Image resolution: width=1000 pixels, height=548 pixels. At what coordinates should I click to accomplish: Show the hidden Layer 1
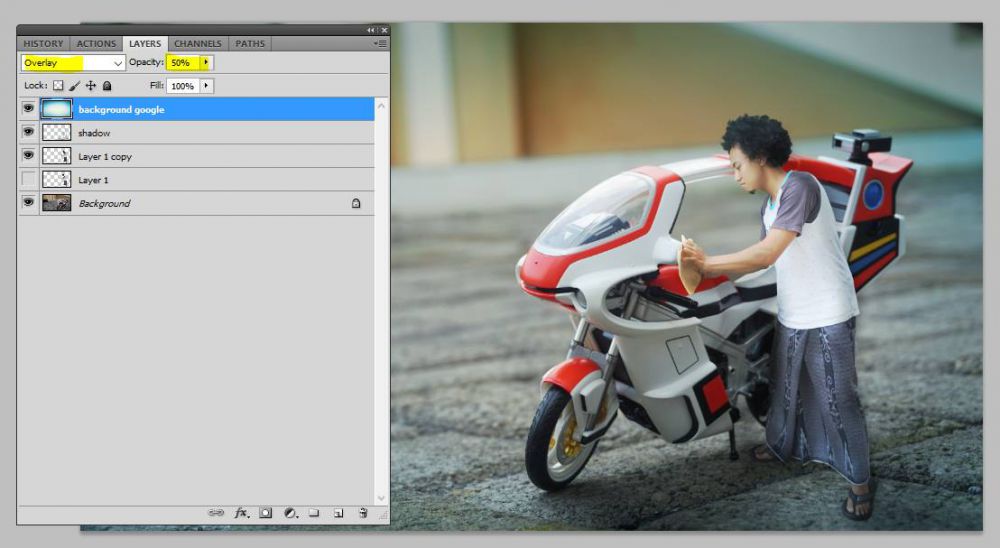tap(28, 180)
